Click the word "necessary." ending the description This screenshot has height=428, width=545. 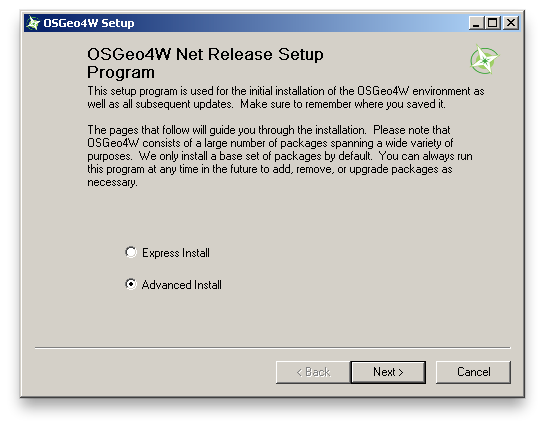point(112,183)
